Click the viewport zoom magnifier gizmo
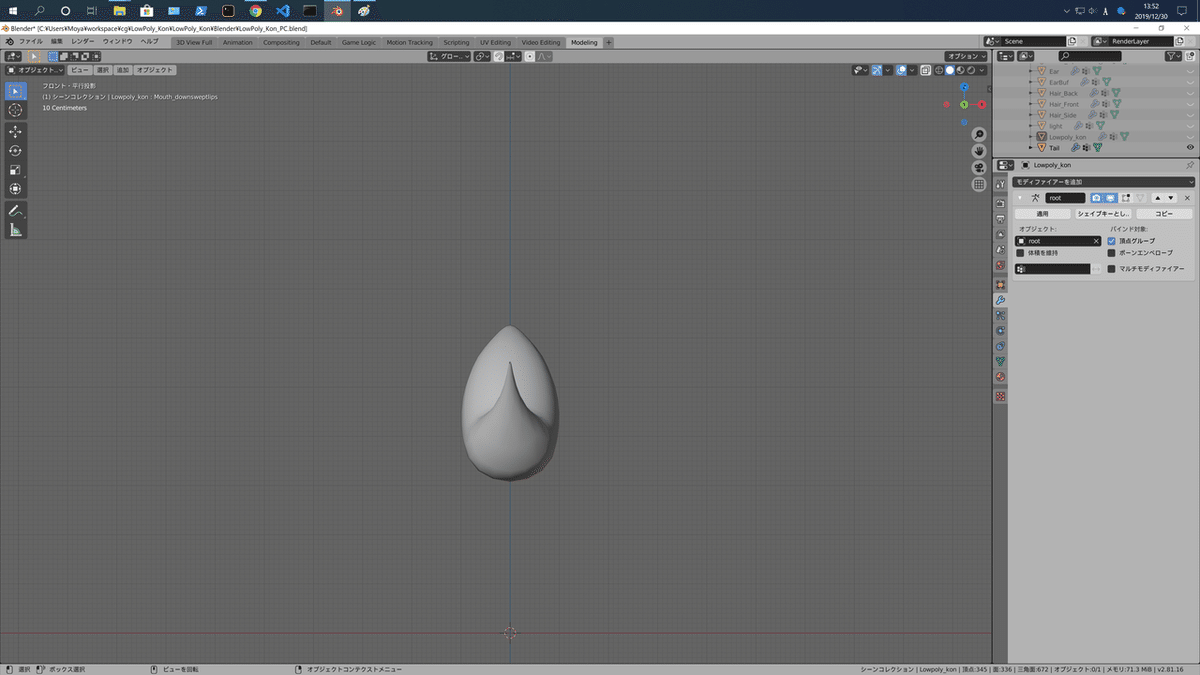1200x675 pixels. pyautogui.click(x=979, y=134)
